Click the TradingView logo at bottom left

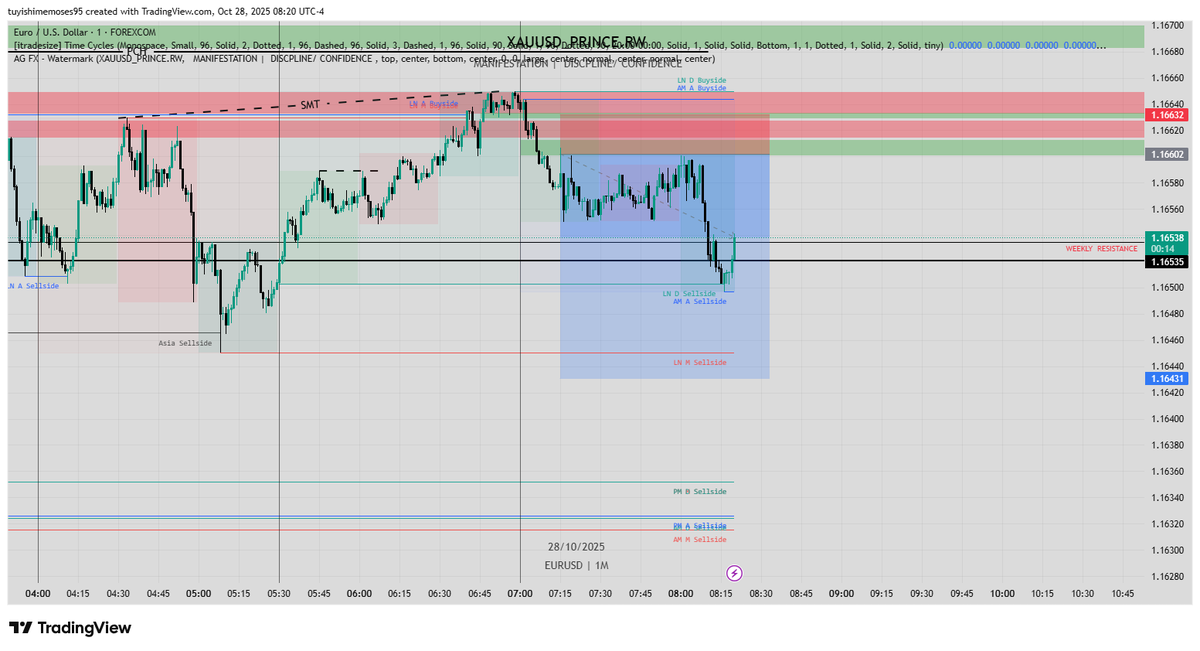[x=70, y=628]
